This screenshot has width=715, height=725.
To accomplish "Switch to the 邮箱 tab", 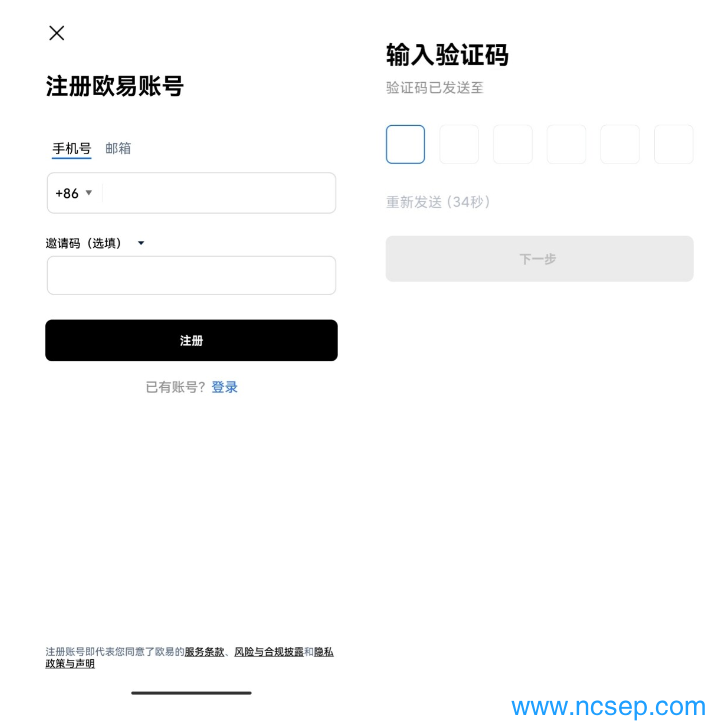I will click(118, 148).
